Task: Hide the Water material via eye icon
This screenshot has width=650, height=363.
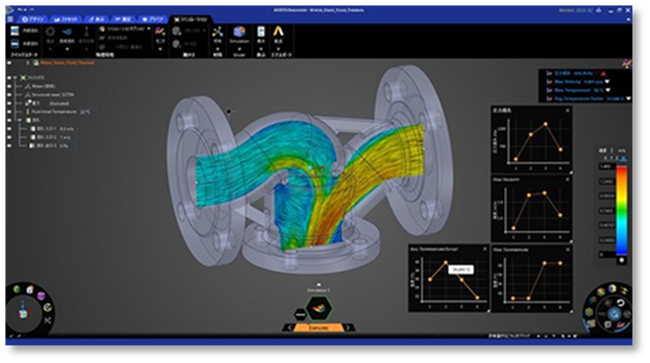Action: pos(9,86)
